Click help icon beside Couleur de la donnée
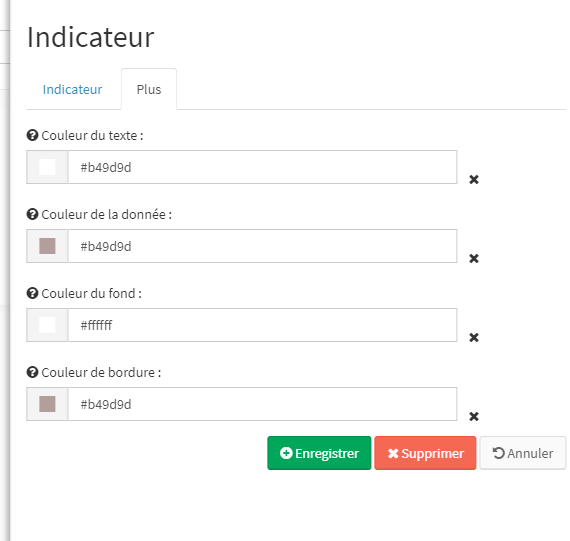Image resolution: width=570 pixels, height=541 pixels. [x=32, y=215]
